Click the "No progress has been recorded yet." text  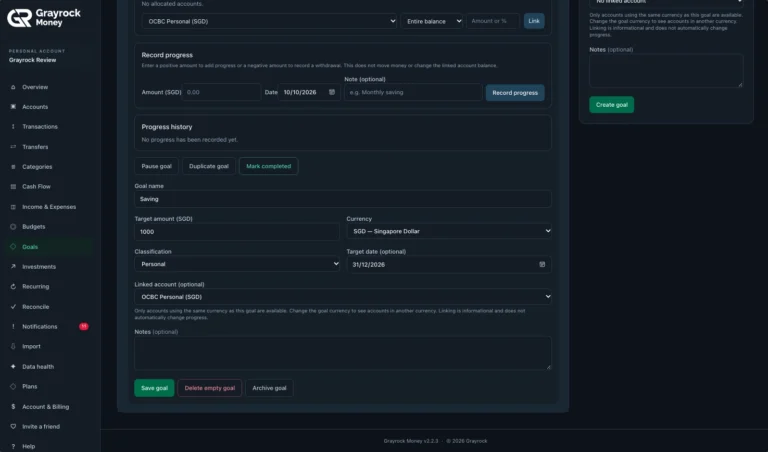pyautogui.click(x=190, y=140)
